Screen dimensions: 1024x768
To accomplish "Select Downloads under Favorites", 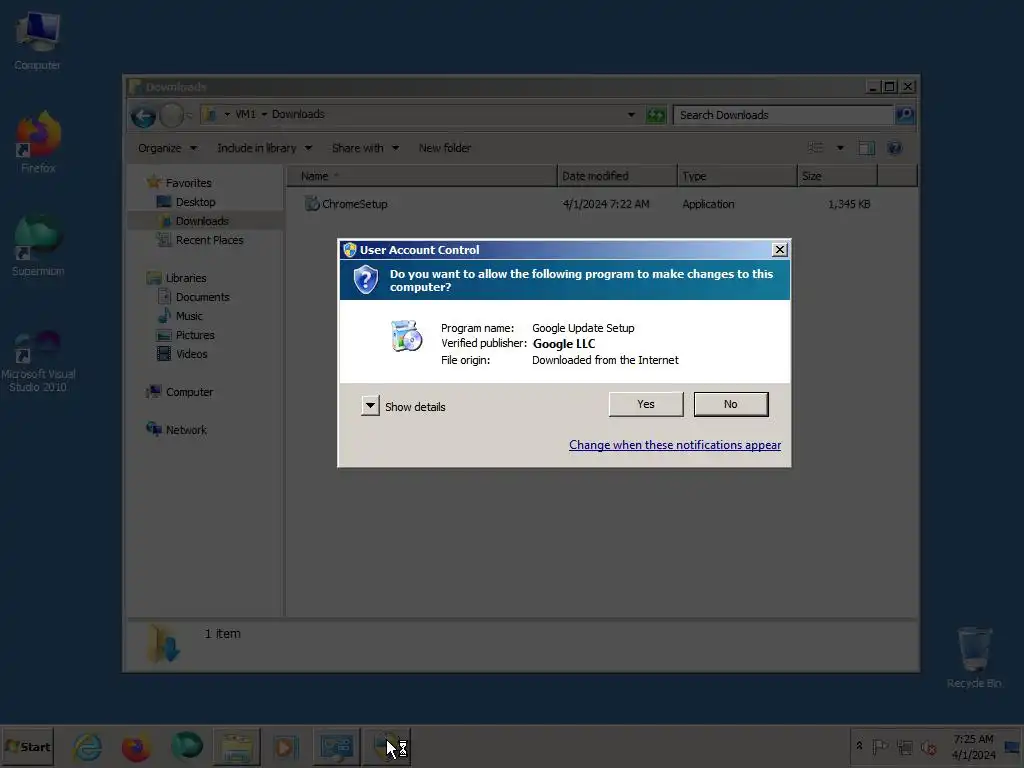I will coord(193,221).
